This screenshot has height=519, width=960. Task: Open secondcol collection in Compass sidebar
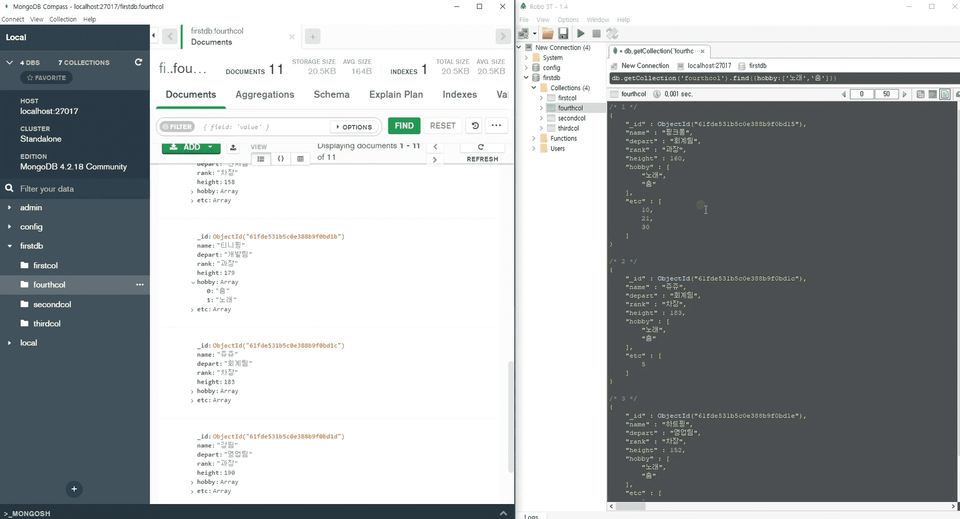pyautogui.click(x=52, y=304)
